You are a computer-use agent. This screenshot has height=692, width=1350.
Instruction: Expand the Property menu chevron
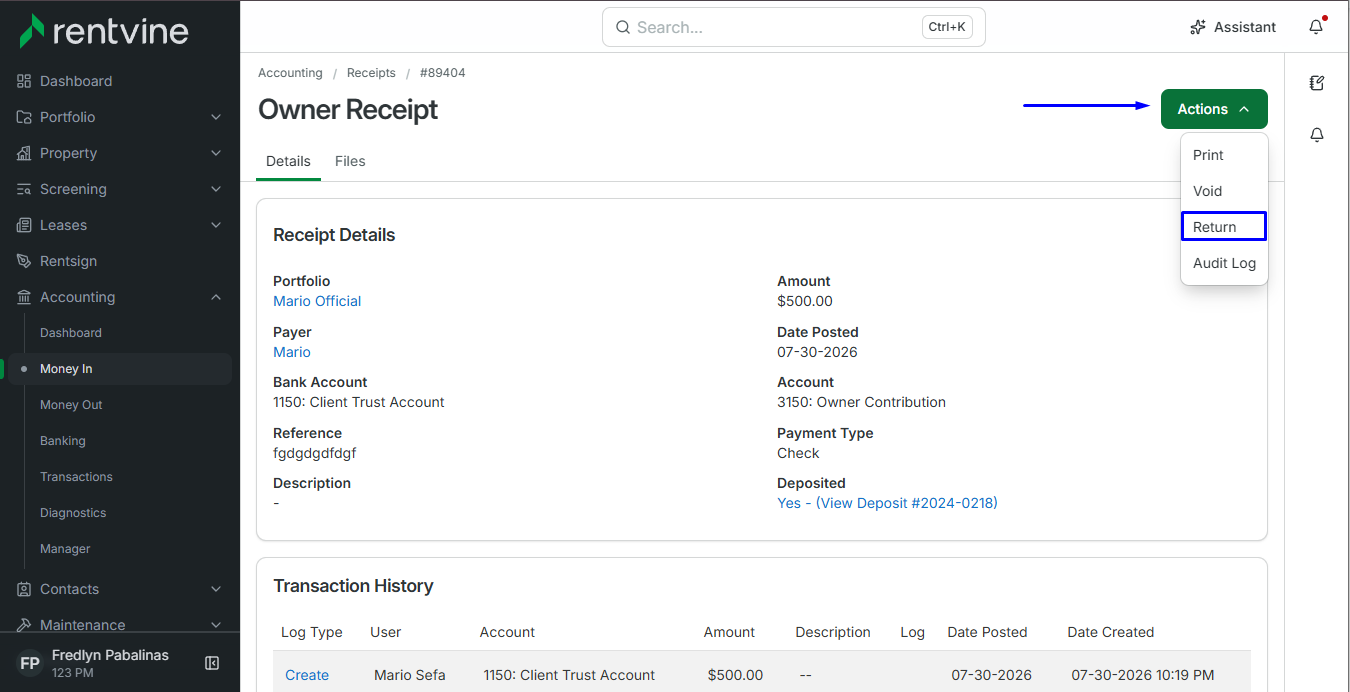[x=216, y=153]
